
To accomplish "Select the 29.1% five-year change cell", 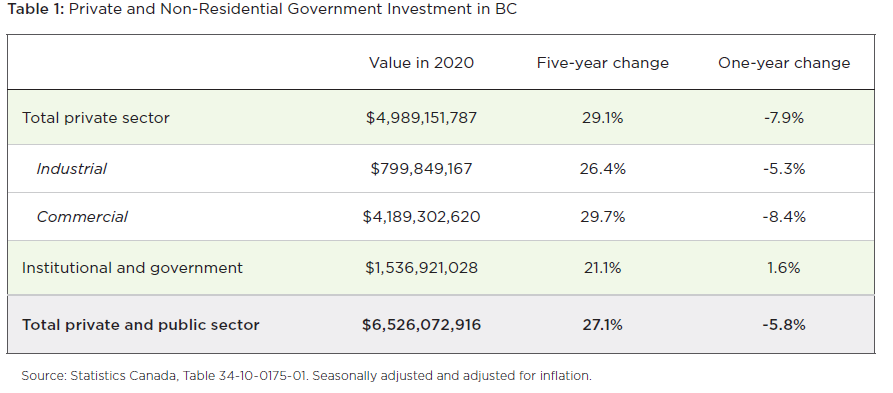I will pos(603,118).
